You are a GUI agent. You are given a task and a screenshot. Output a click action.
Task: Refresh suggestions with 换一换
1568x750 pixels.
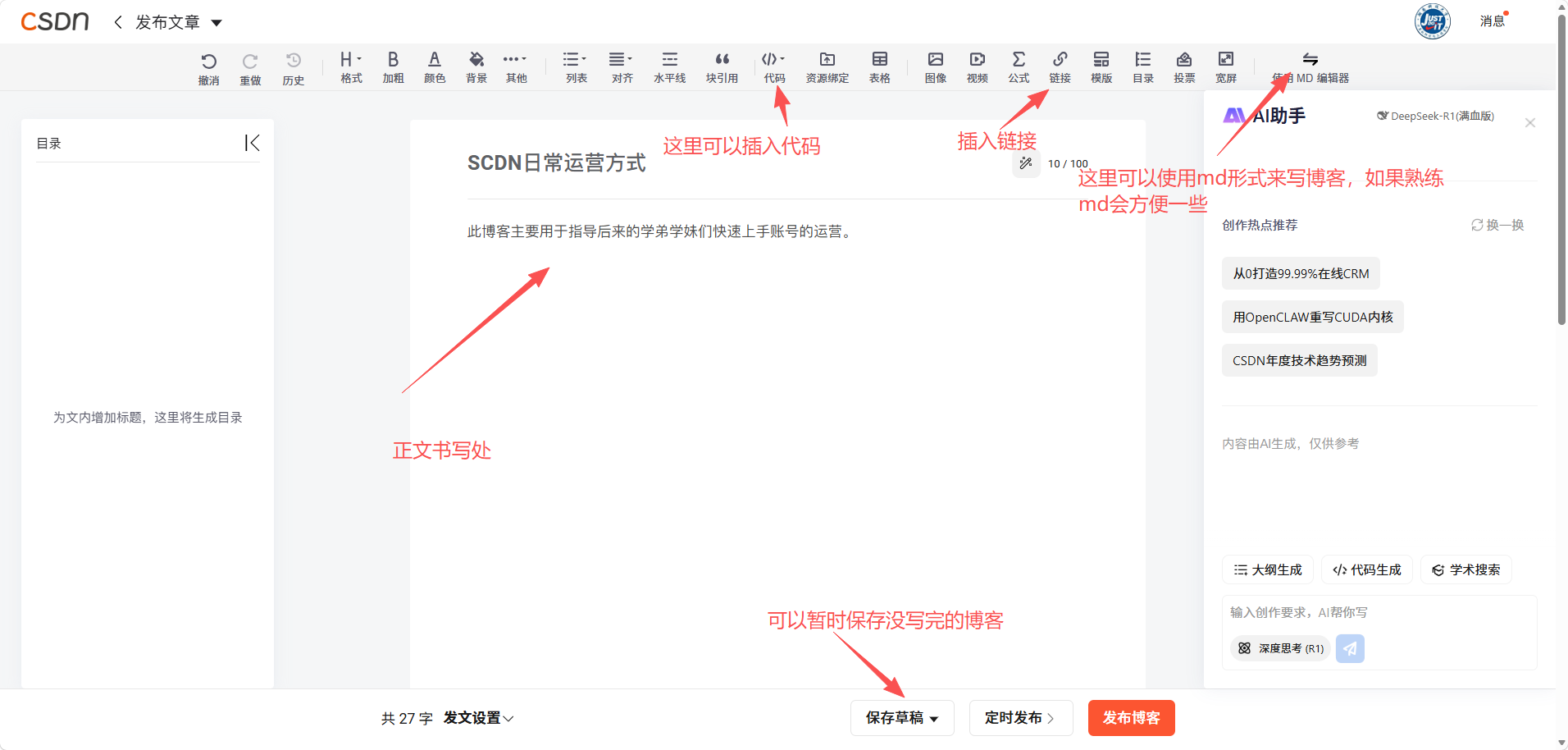coord(1497,225)
